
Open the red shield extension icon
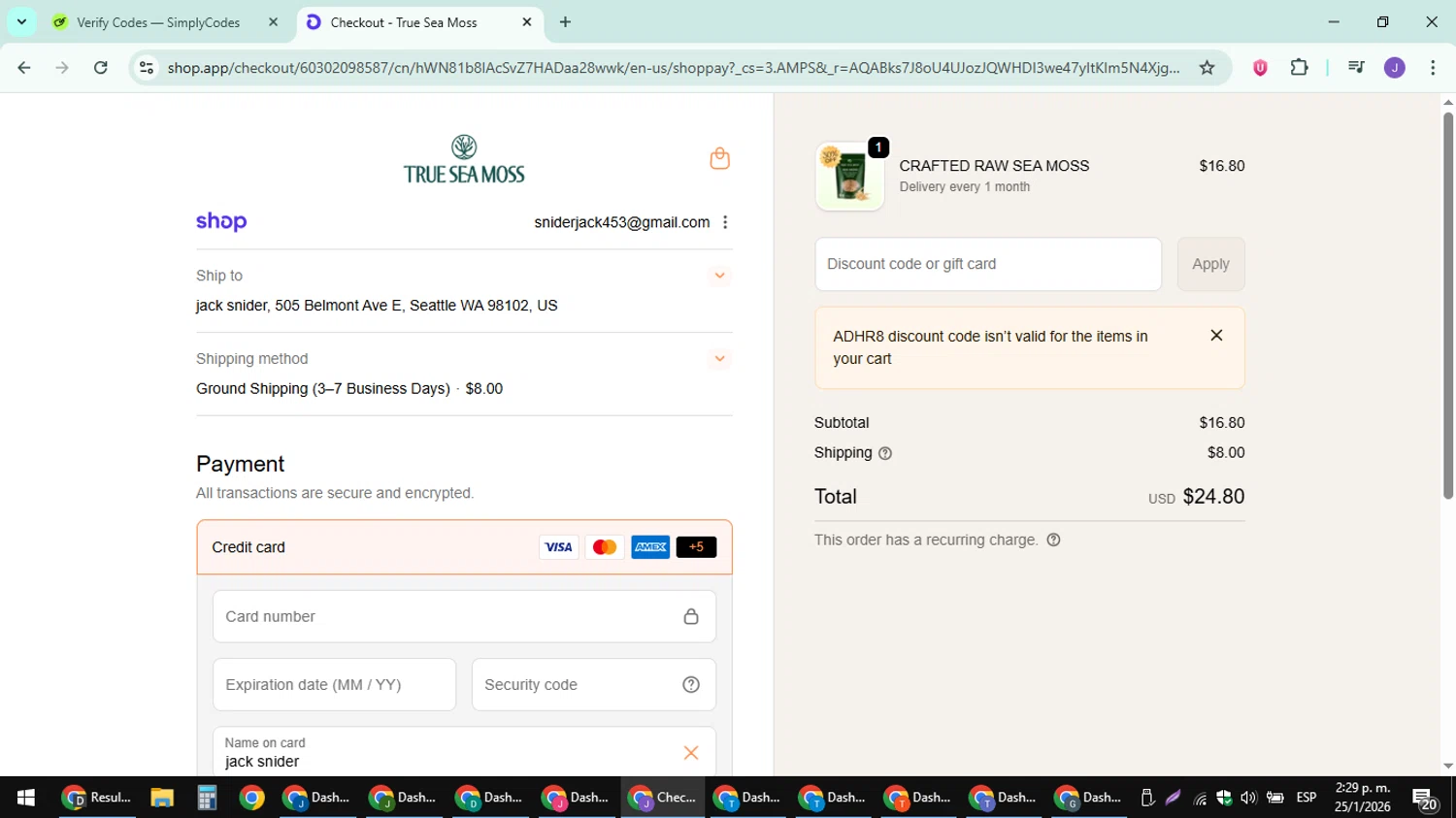[1260, 67]
